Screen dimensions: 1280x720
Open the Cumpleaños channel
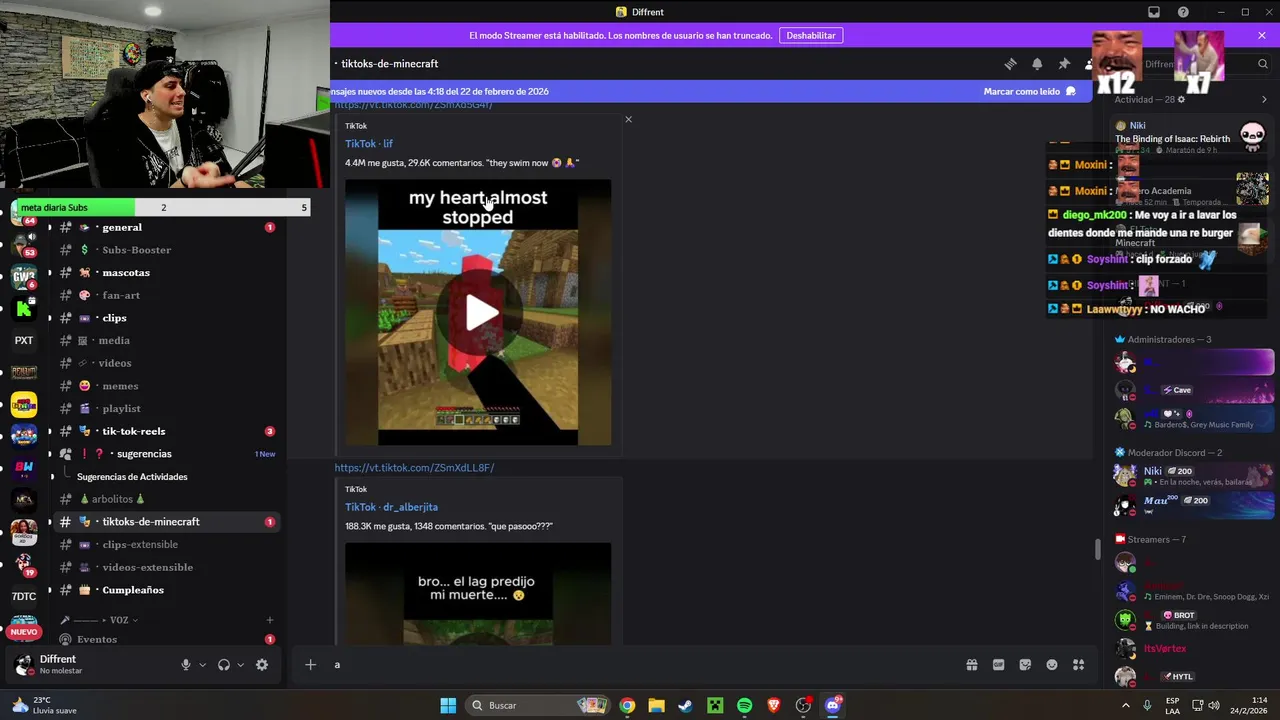165,590
